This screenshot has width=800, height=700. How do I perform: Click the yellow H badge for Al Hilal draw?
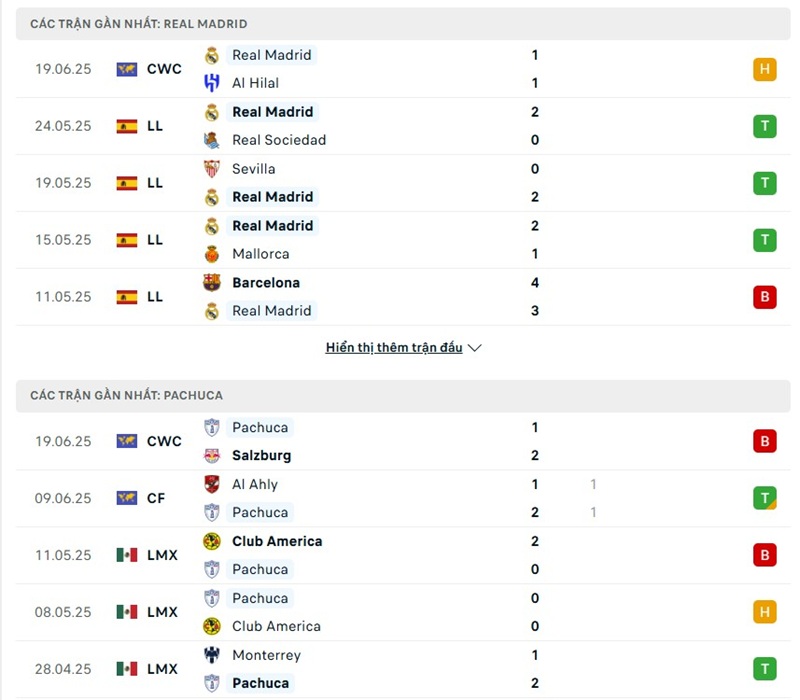765,69
